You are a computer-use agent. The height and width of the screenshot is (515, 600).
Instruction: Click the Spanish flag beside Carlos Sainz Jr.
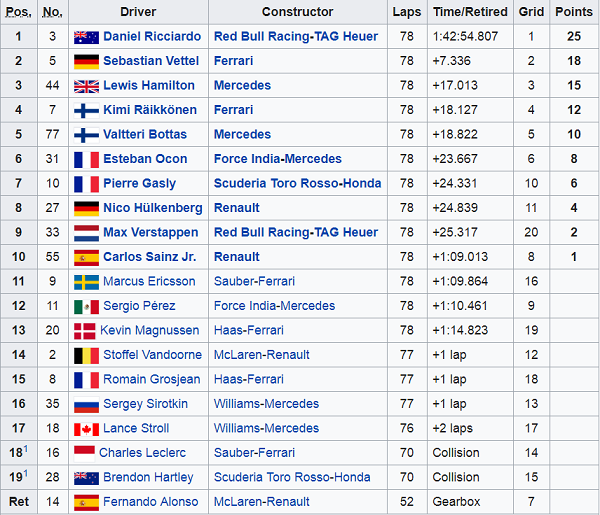pyautogui.click(x=86, y=258)
